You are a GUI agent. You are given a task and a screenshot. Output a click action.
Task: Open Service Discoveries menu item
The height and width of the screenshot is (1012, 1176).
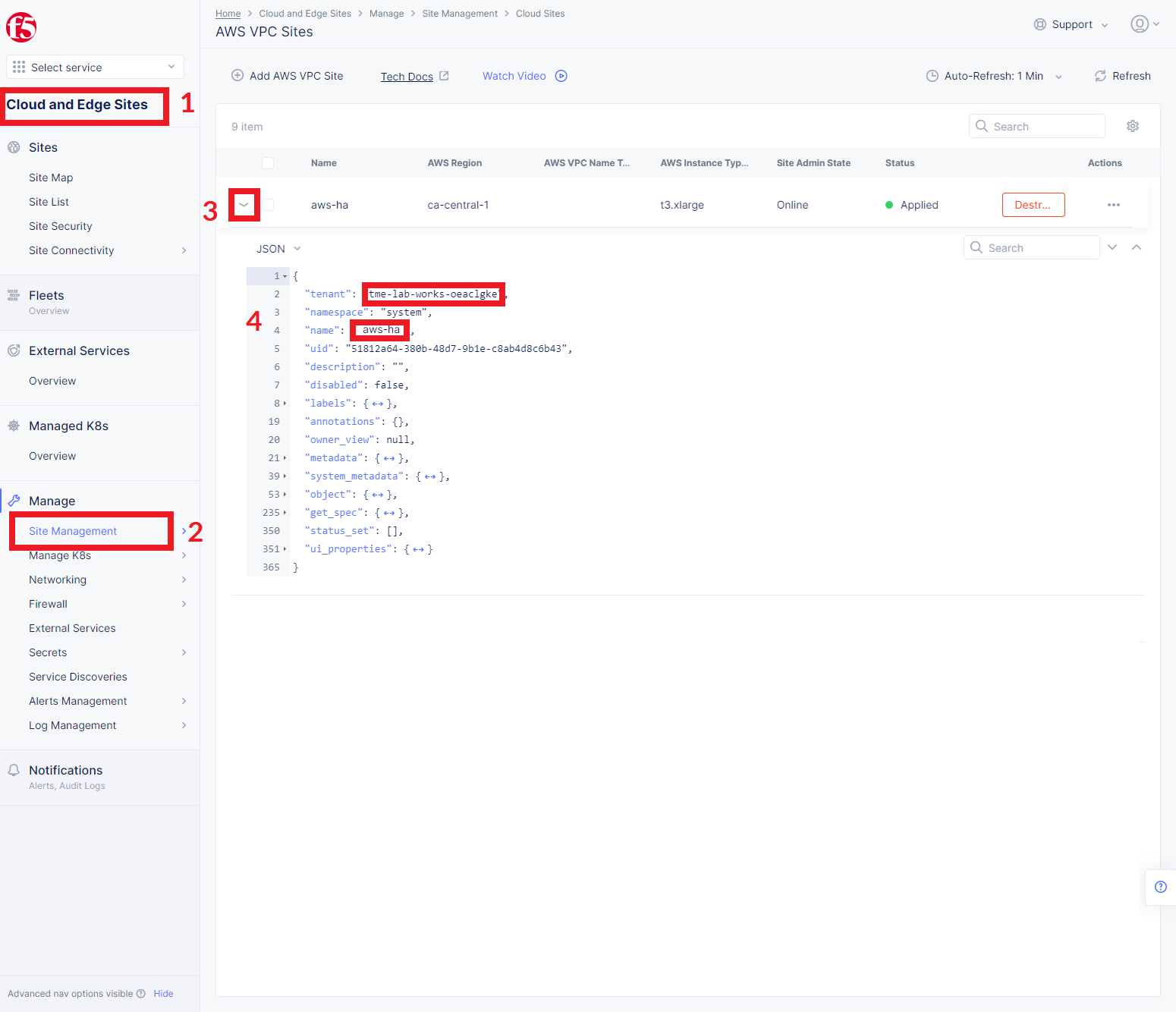click(x=78, y=677)
